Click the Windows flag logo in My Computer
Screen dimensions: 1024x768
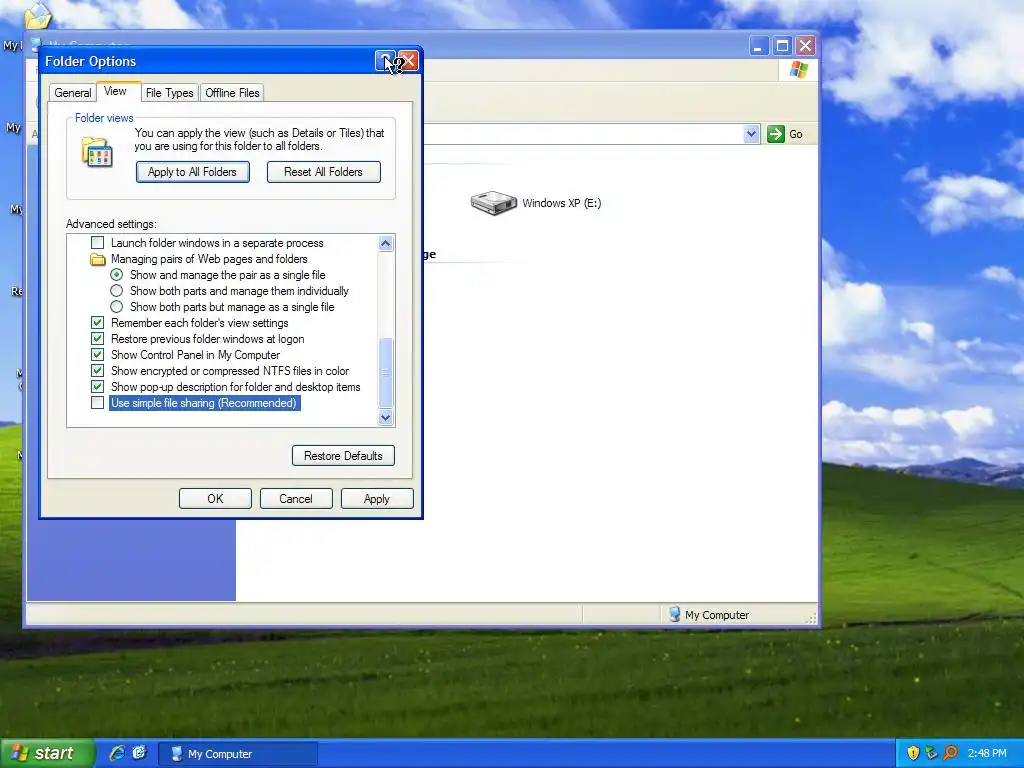pos(798,69)
